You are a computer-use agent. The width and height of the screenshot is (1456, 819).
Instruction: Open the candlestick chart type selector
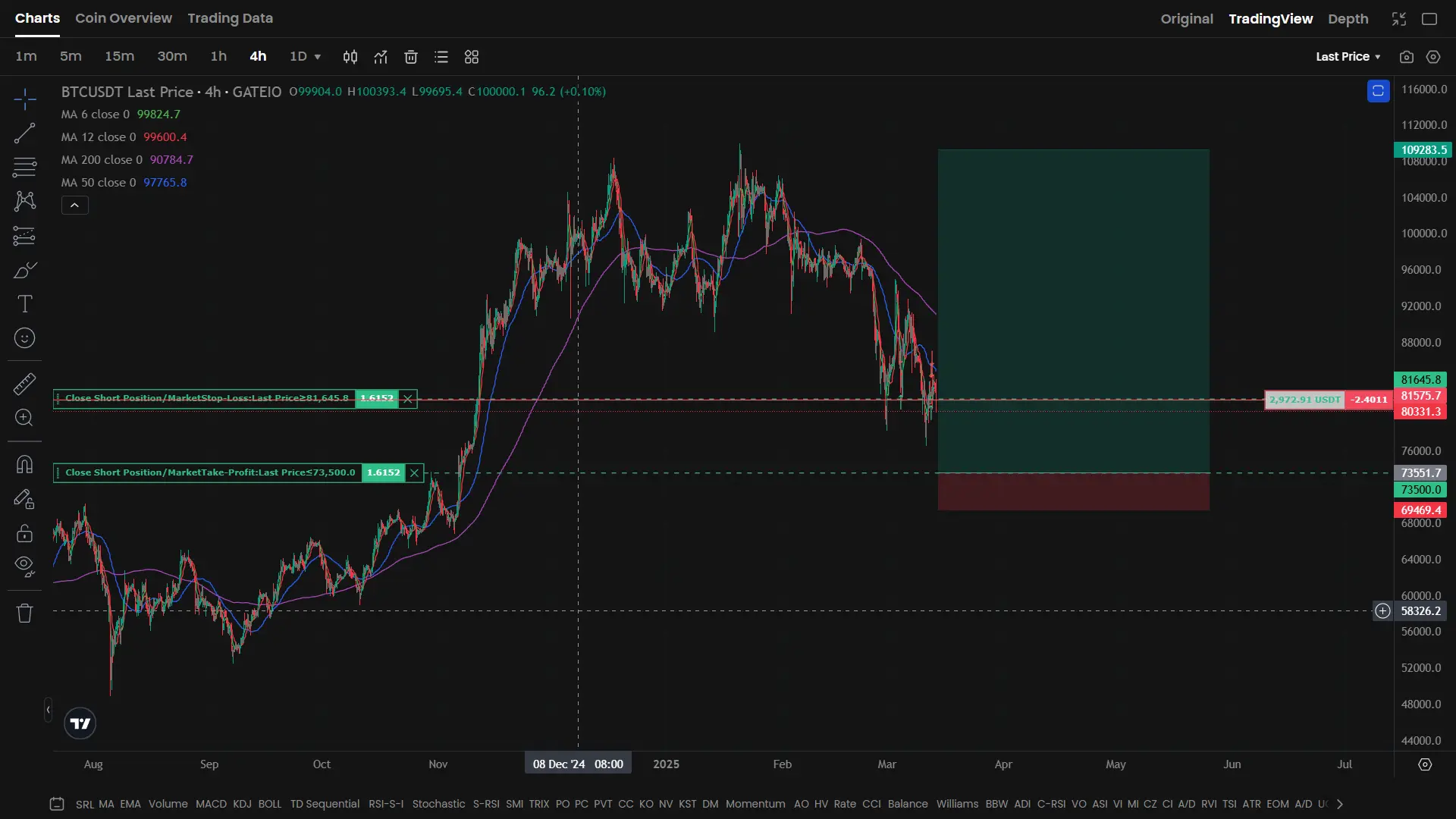tap(350, 57)
